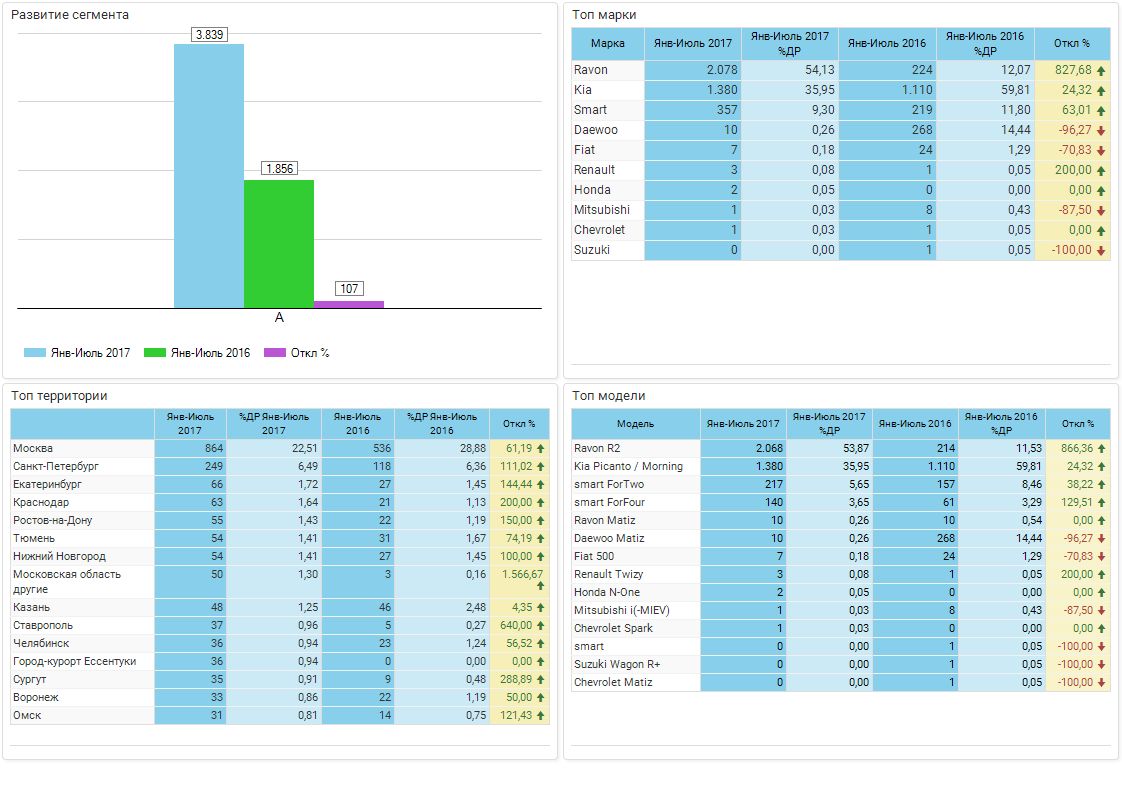Click smart ForTwo model row label

609,485
